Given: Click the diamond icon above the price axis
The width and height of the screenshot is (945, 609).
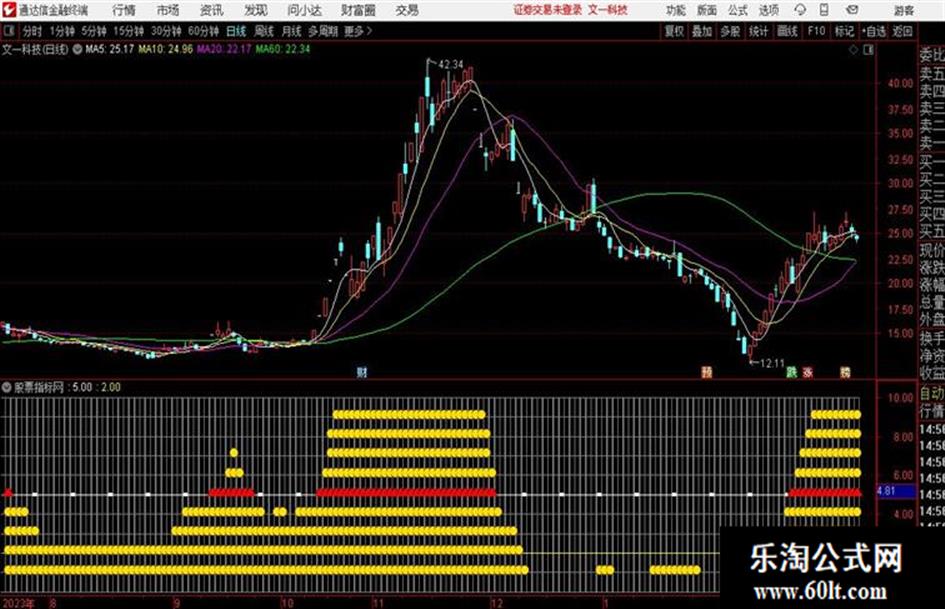Looking at the screenshot, I should [x=853, y=50].
